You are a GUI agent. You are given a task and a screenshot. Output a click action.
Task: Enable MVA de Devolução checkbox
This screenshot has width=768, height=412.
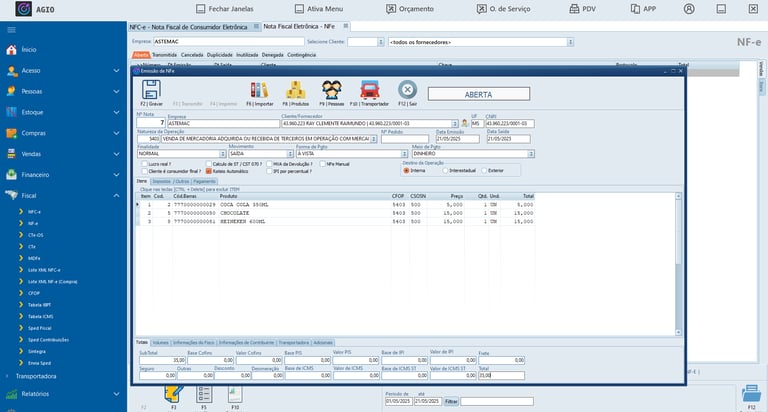point(269,164)
